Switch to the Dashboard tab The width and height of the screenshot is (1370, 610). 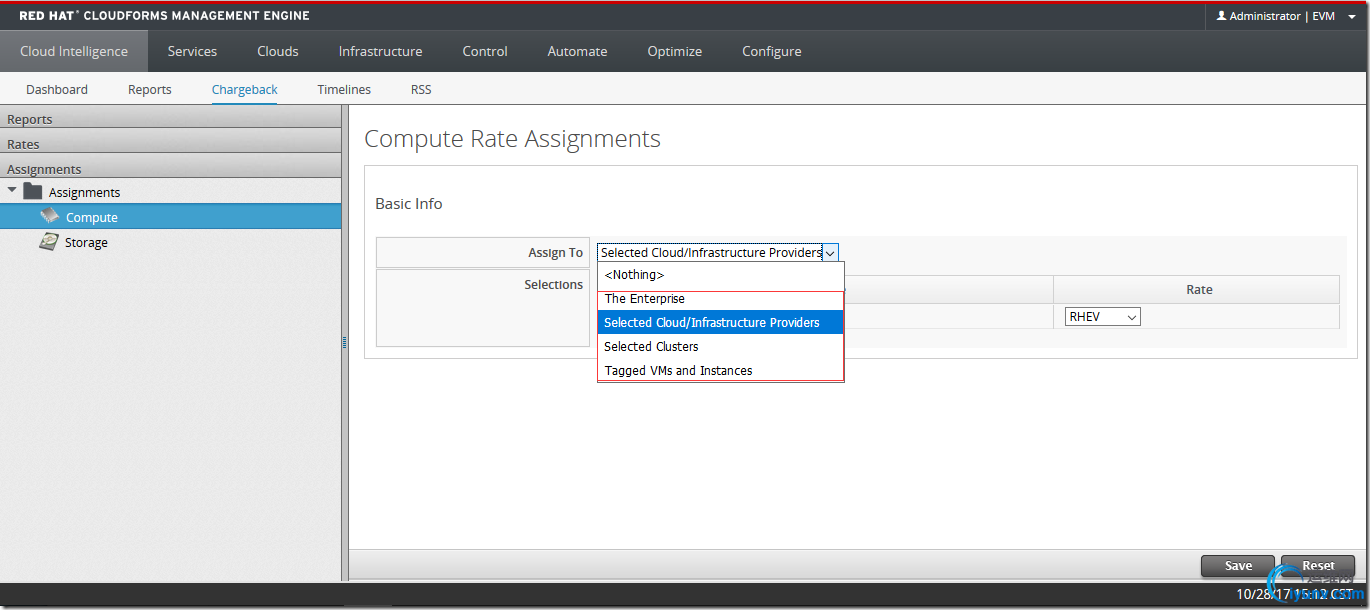pos(57,89)
